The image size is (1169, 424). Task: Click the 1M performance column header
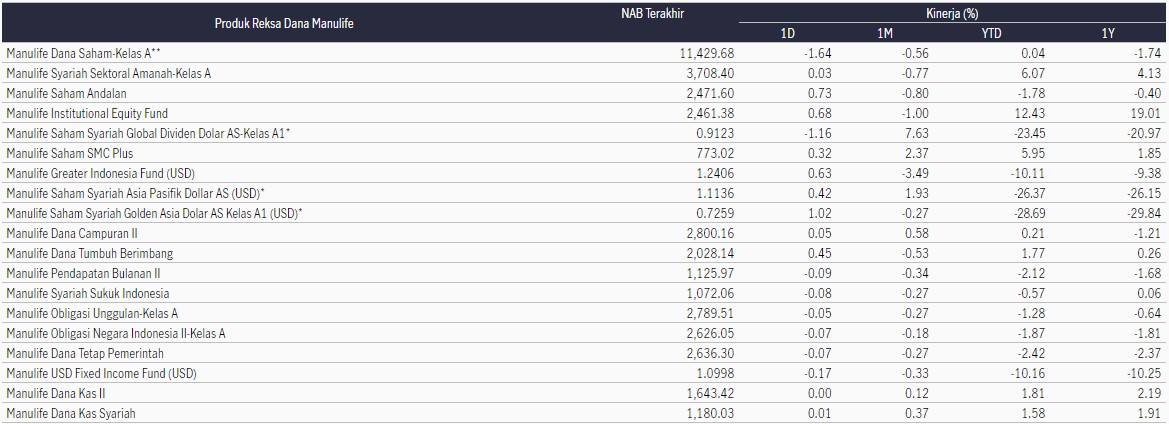point(886,34)
